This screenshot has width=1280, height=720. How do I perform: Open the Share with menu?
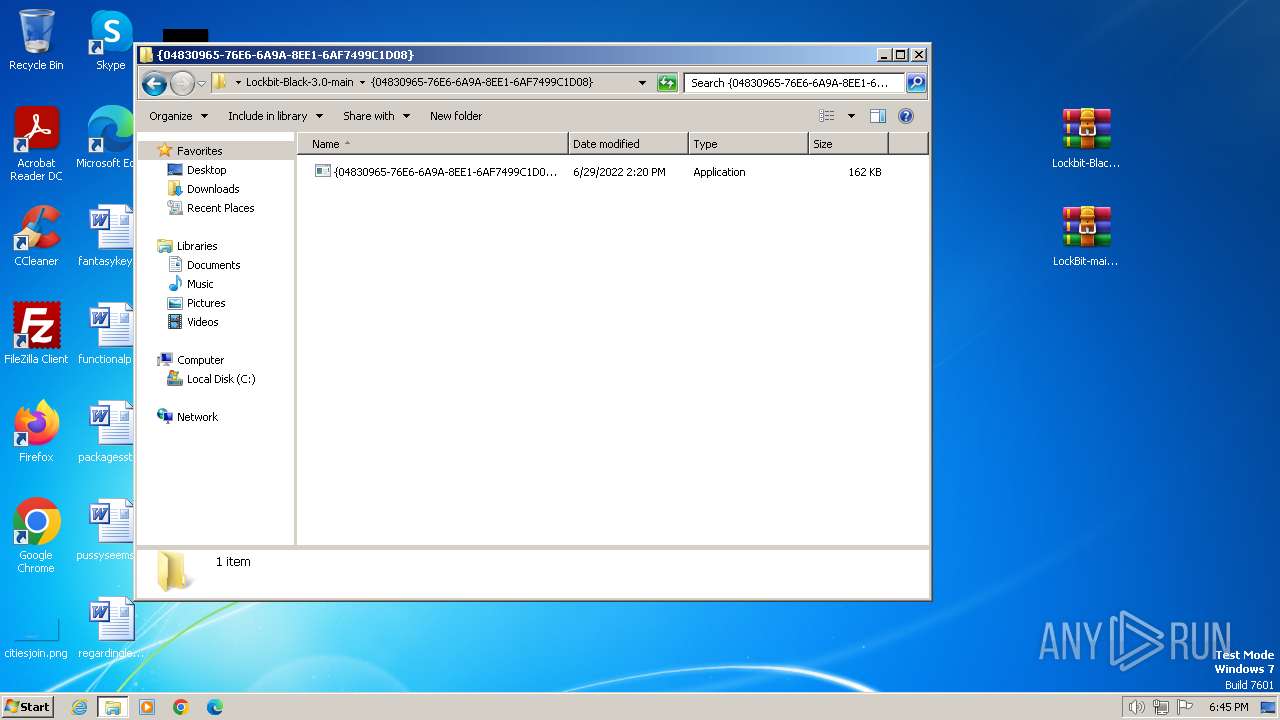[x=376, y=116]
